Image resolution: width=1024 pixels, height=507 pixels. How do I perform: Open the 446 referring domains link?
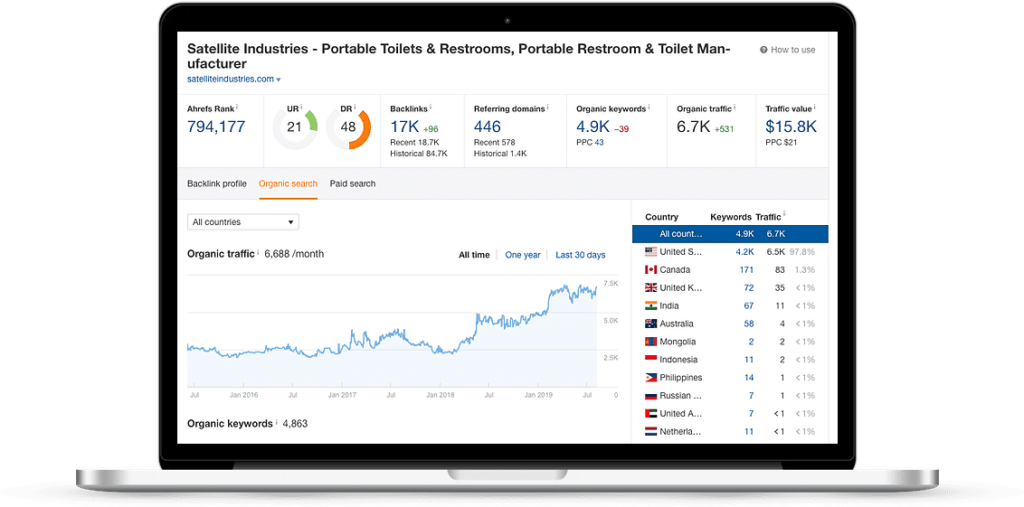487,127
